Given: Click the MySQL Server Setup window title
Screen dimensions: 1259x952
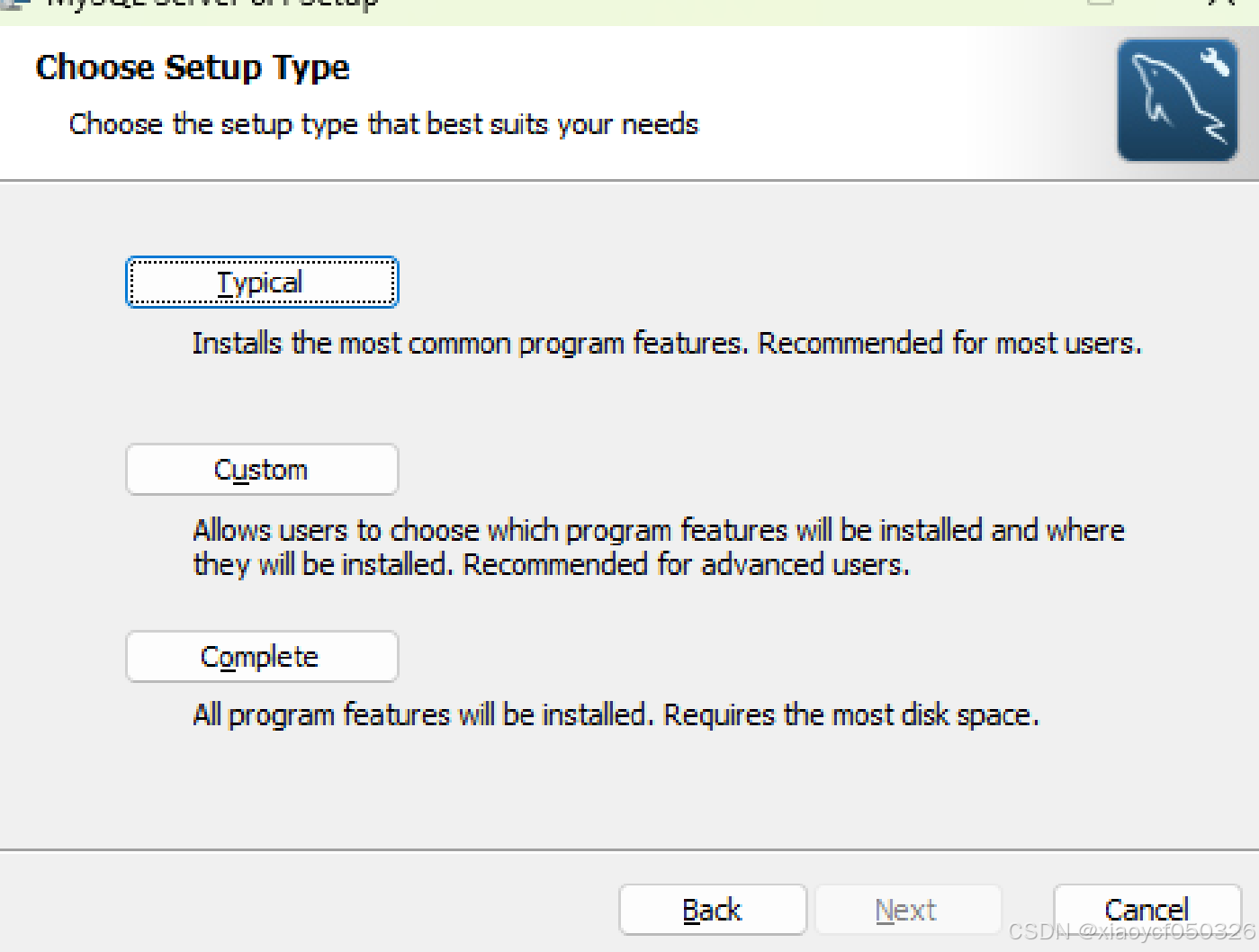Looking at the screenshot, I should 212,4.
